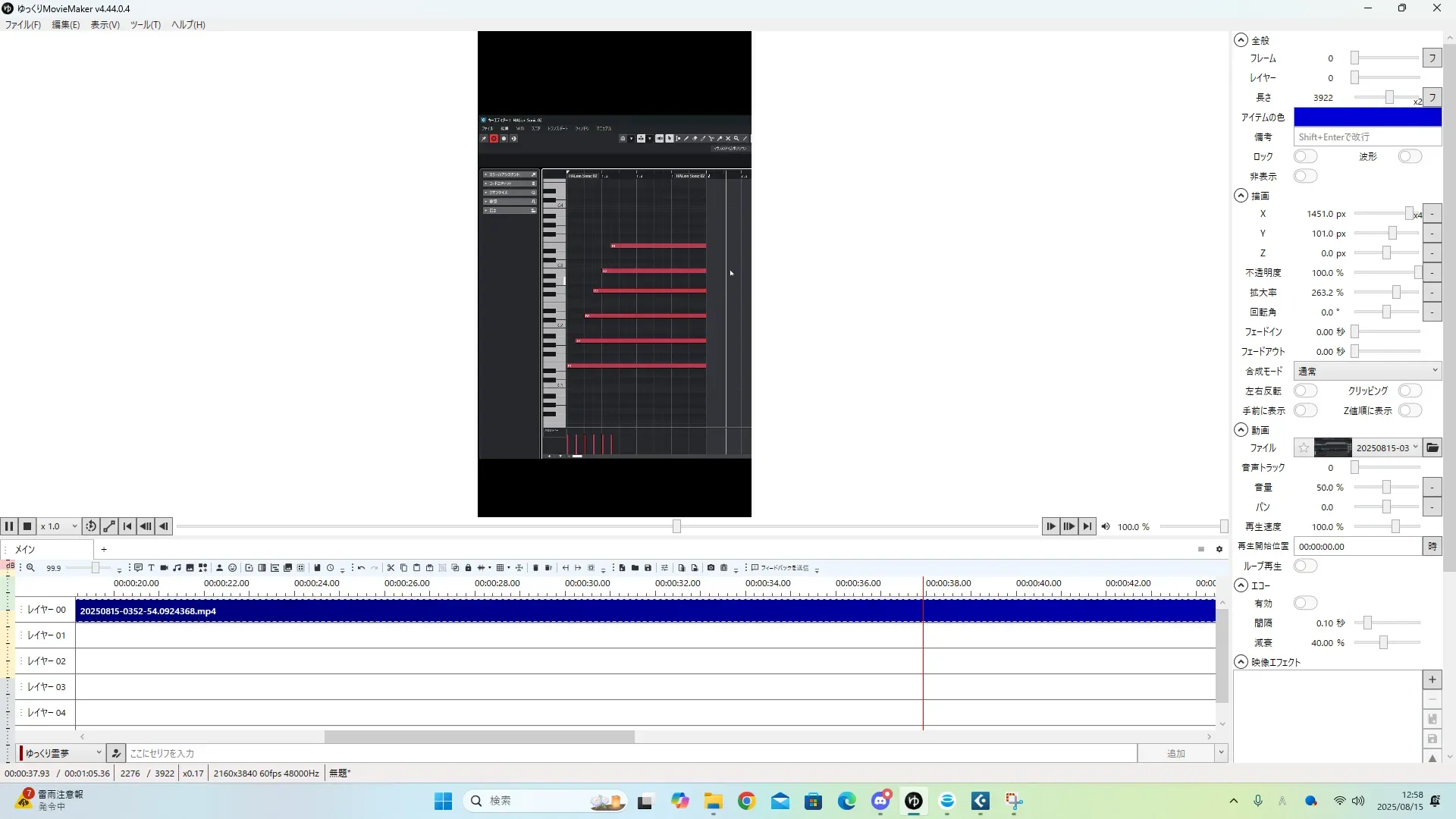
Task: Open the ファイル(F) menu
Action: pyautogui.click(x=23, y=24)
